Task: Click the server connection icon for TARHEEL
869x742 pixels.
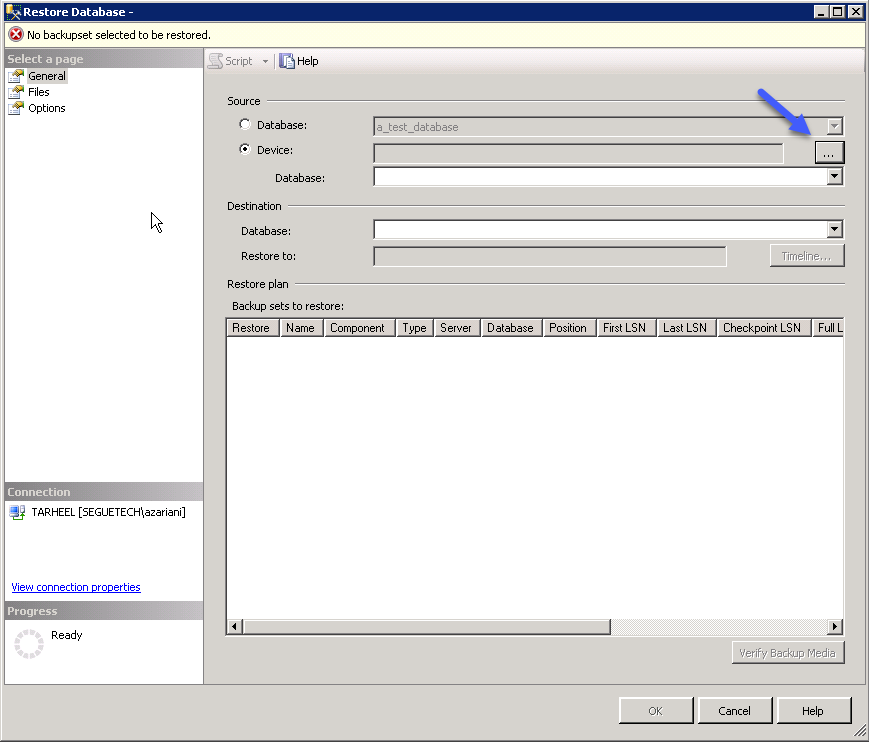Action: point(17,512)
